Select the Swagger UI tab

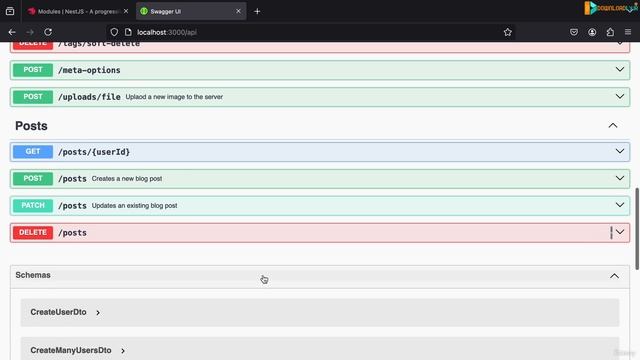[191, 11]
